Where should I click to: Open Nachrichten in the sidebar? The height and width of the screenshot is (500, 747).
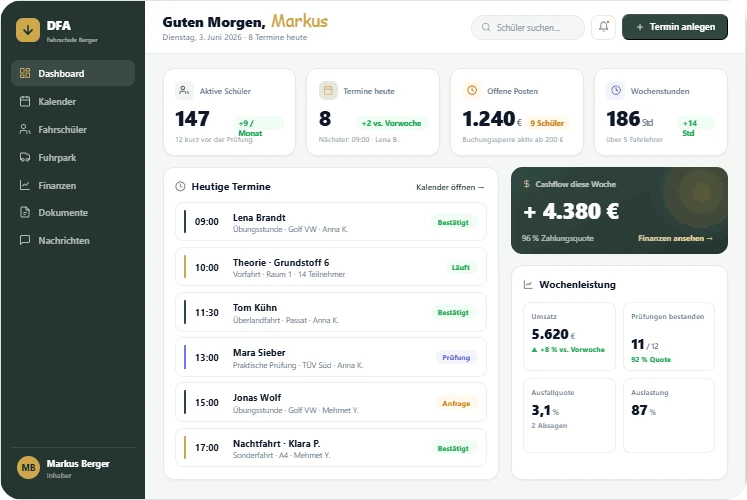pyautogui.click(x=73, y=240)
